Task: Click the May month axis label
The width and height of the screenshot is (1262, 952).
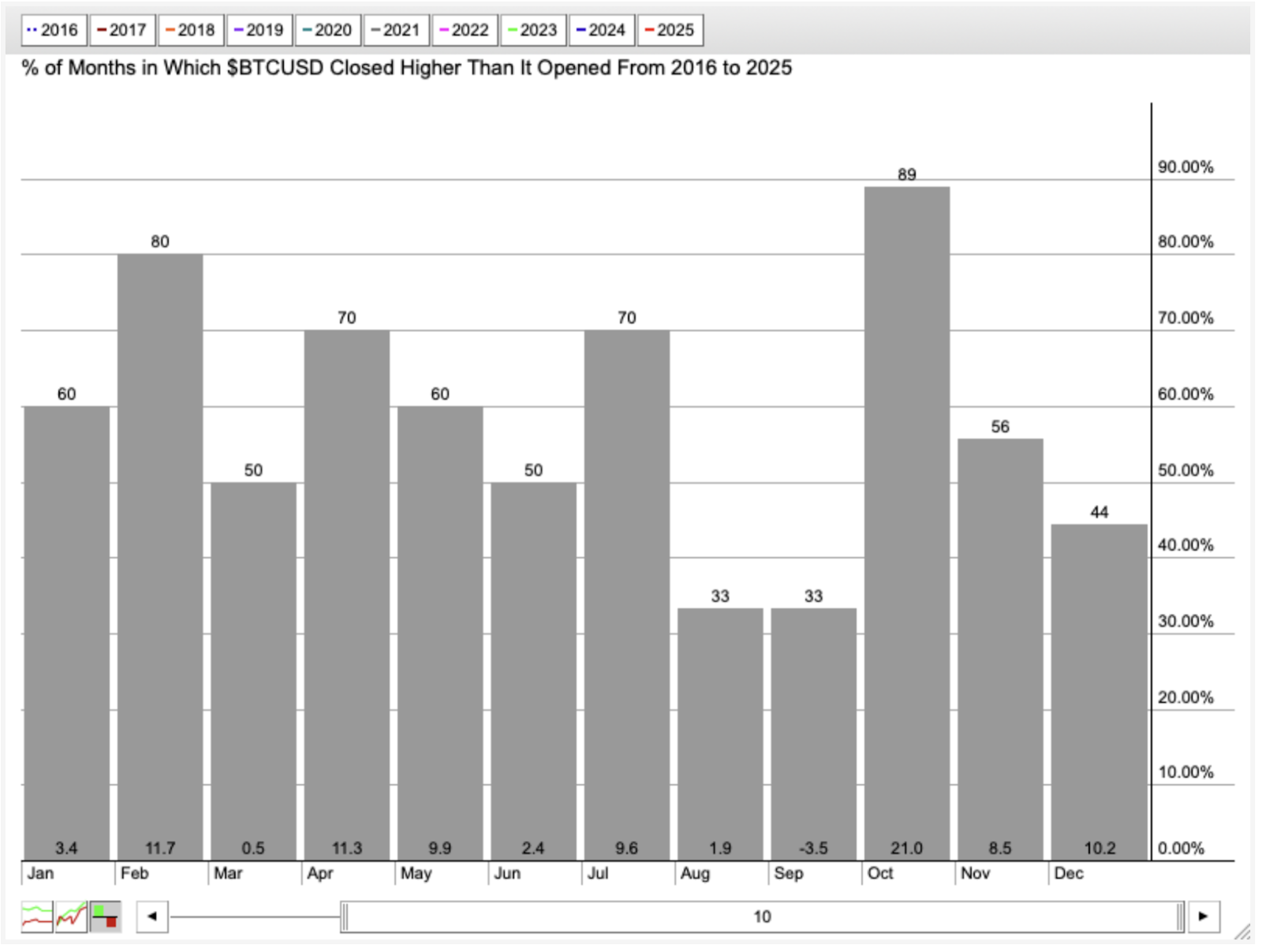Action: pyautogui.click(x=416, y=873)
